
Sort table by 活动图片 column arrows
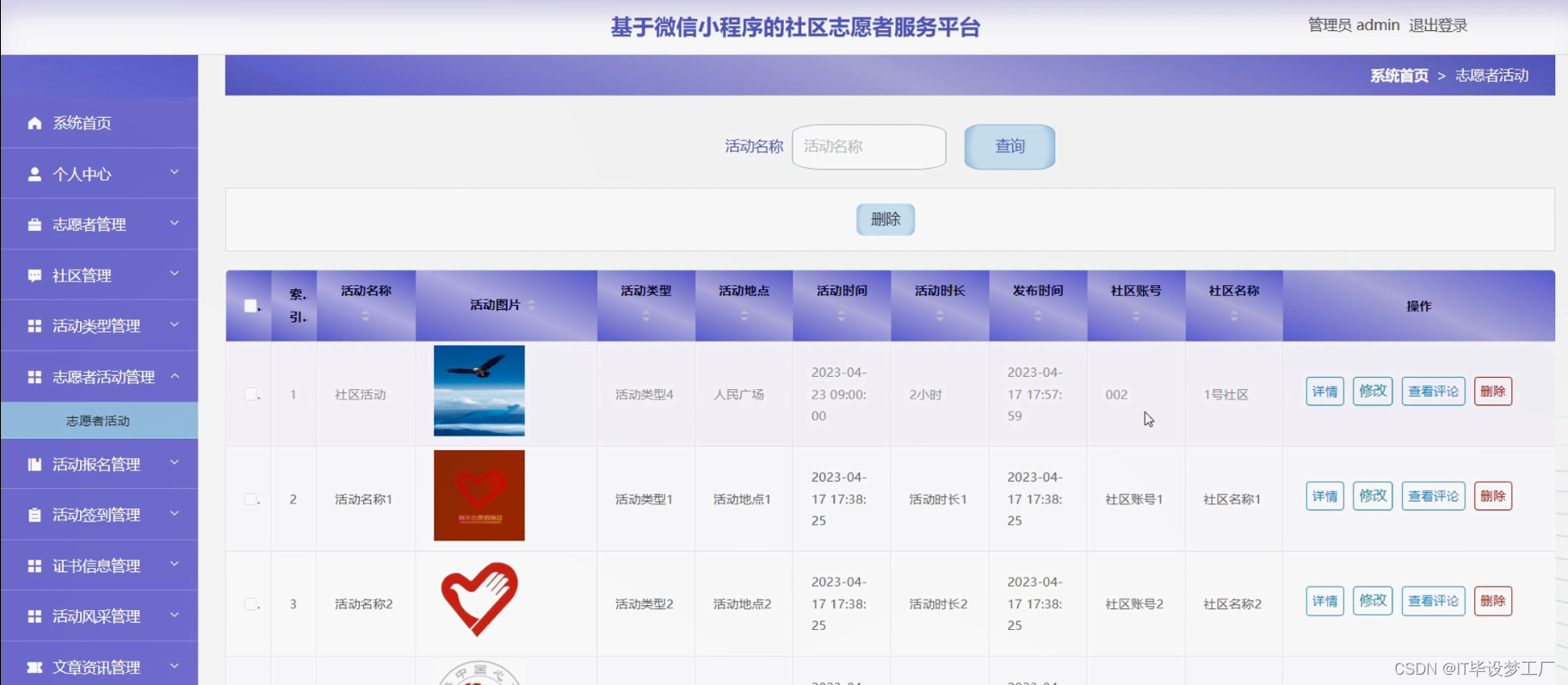click(531, 305)
